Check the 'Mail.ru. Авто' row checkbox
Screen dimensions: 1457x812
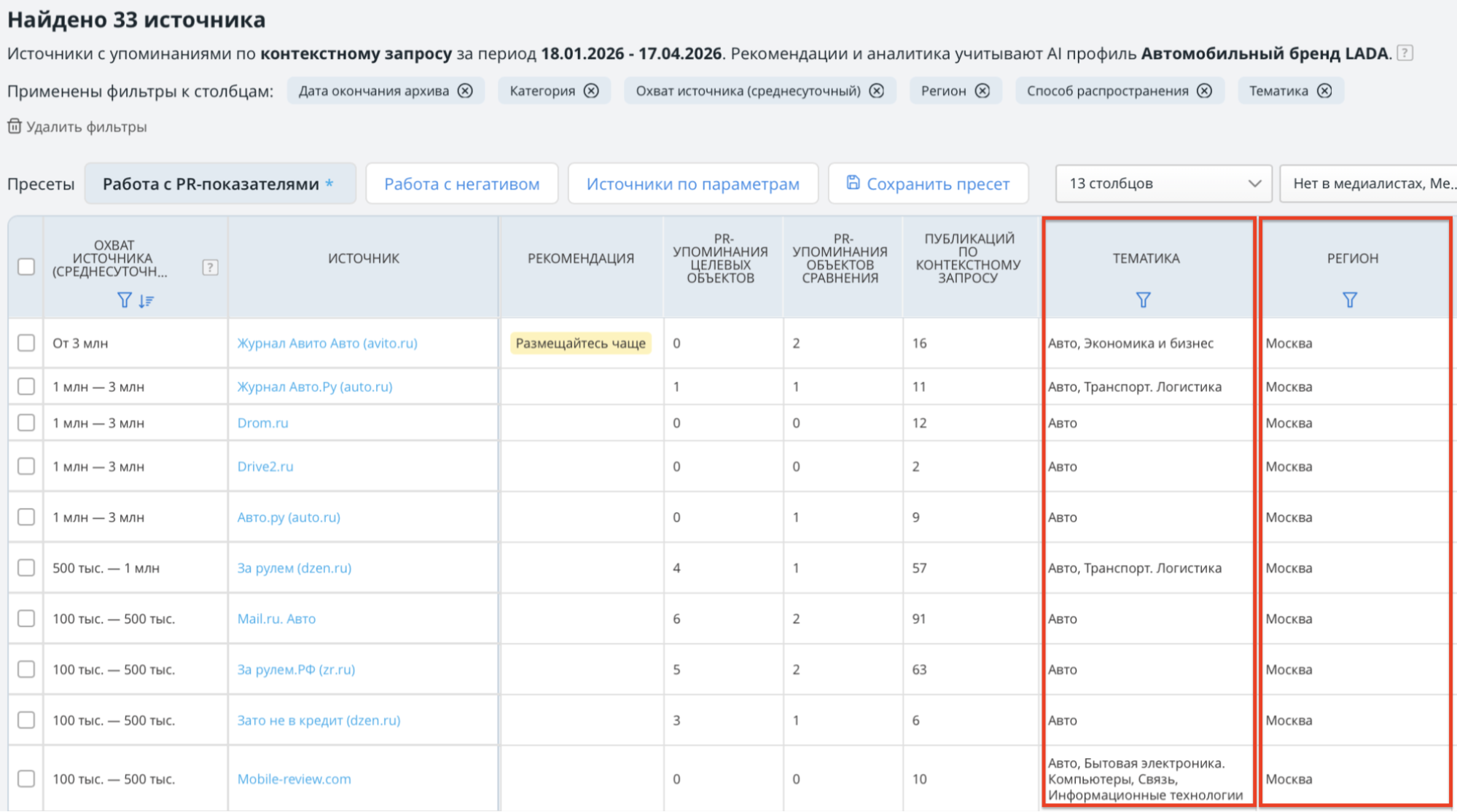point(26,618)
